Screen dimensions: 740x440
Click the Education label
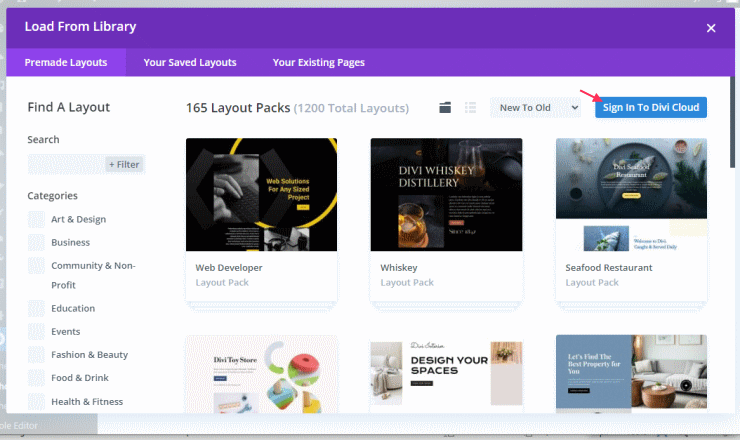[x=73, y=308]
